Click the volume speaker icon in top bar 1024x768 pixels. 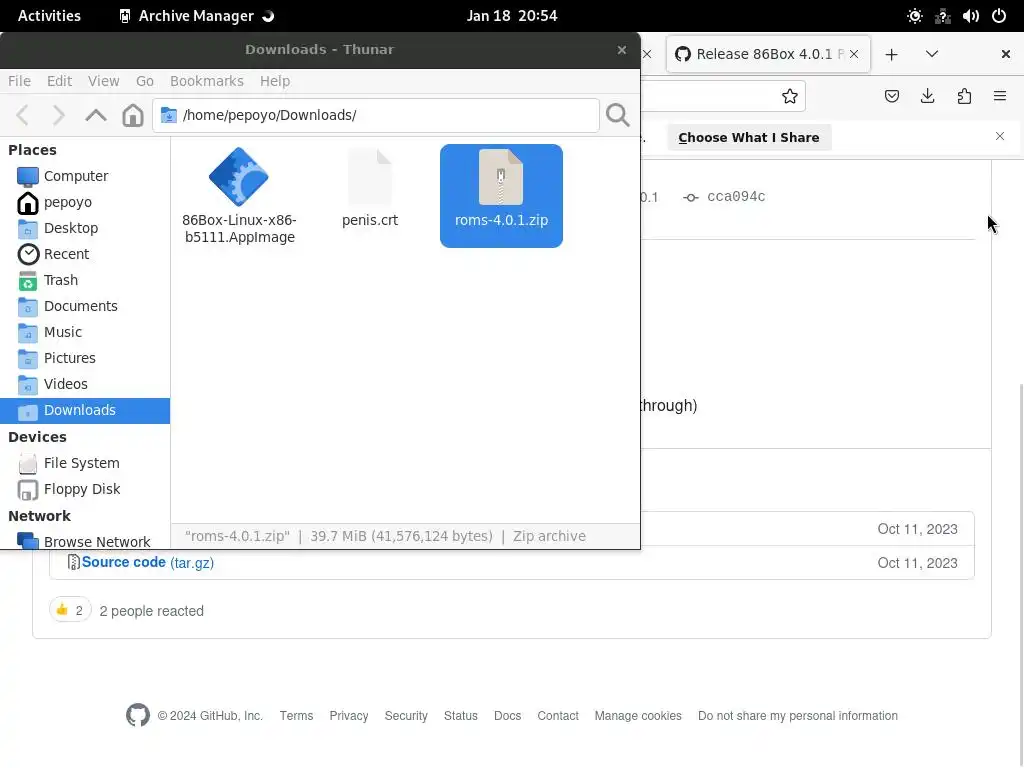(x=970, y=16)
